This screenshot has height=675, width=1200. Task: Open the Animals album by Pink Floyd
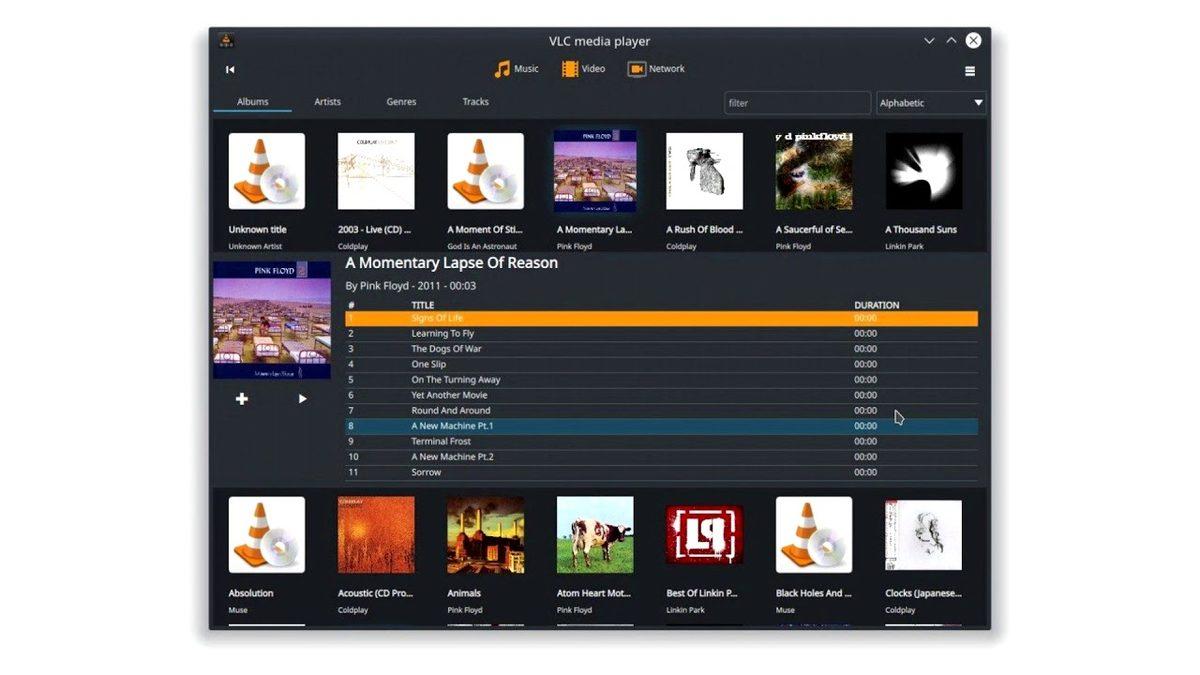click(485, 535)
